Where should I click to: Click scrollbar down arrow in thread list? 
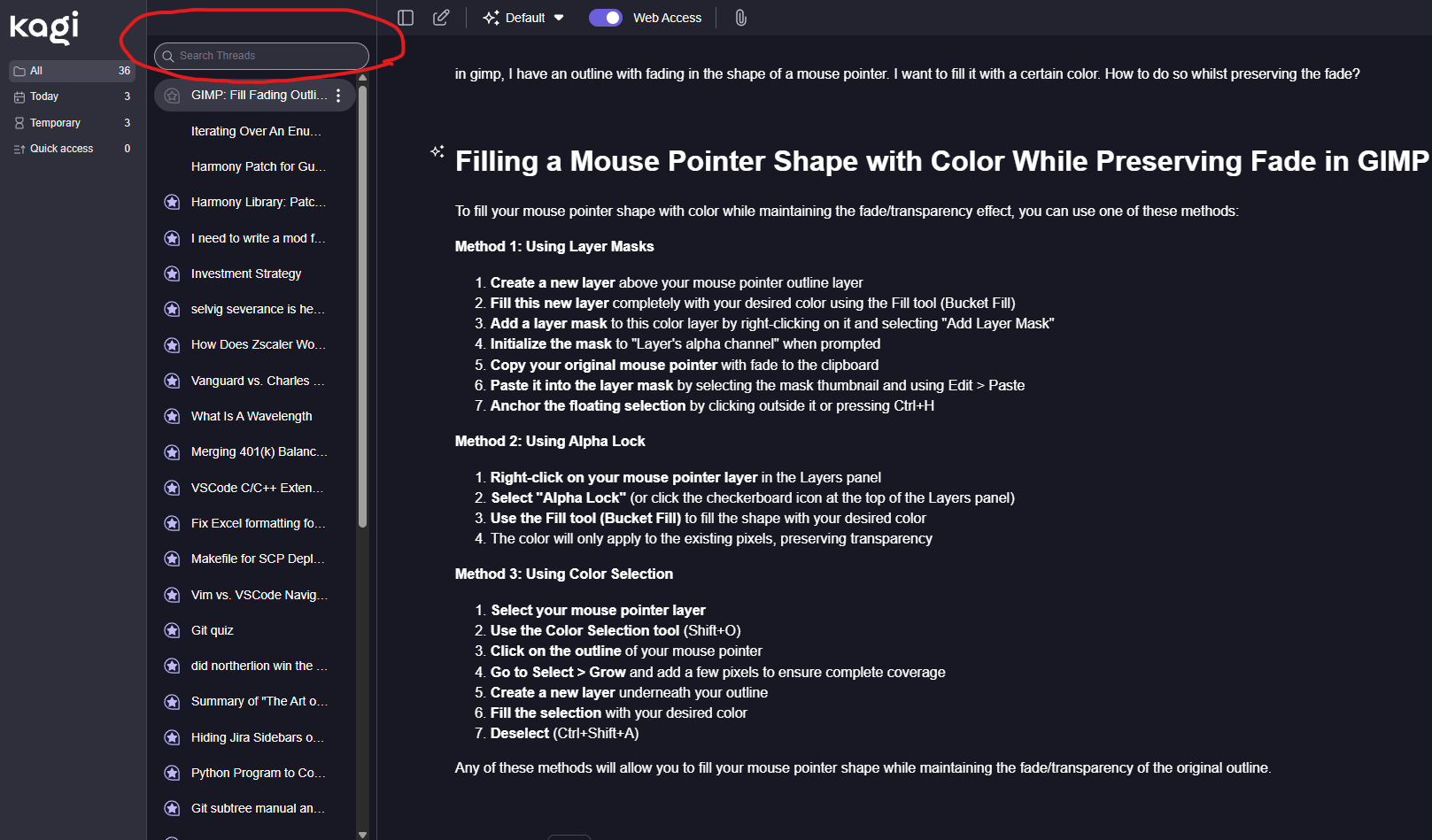point(362,834)
